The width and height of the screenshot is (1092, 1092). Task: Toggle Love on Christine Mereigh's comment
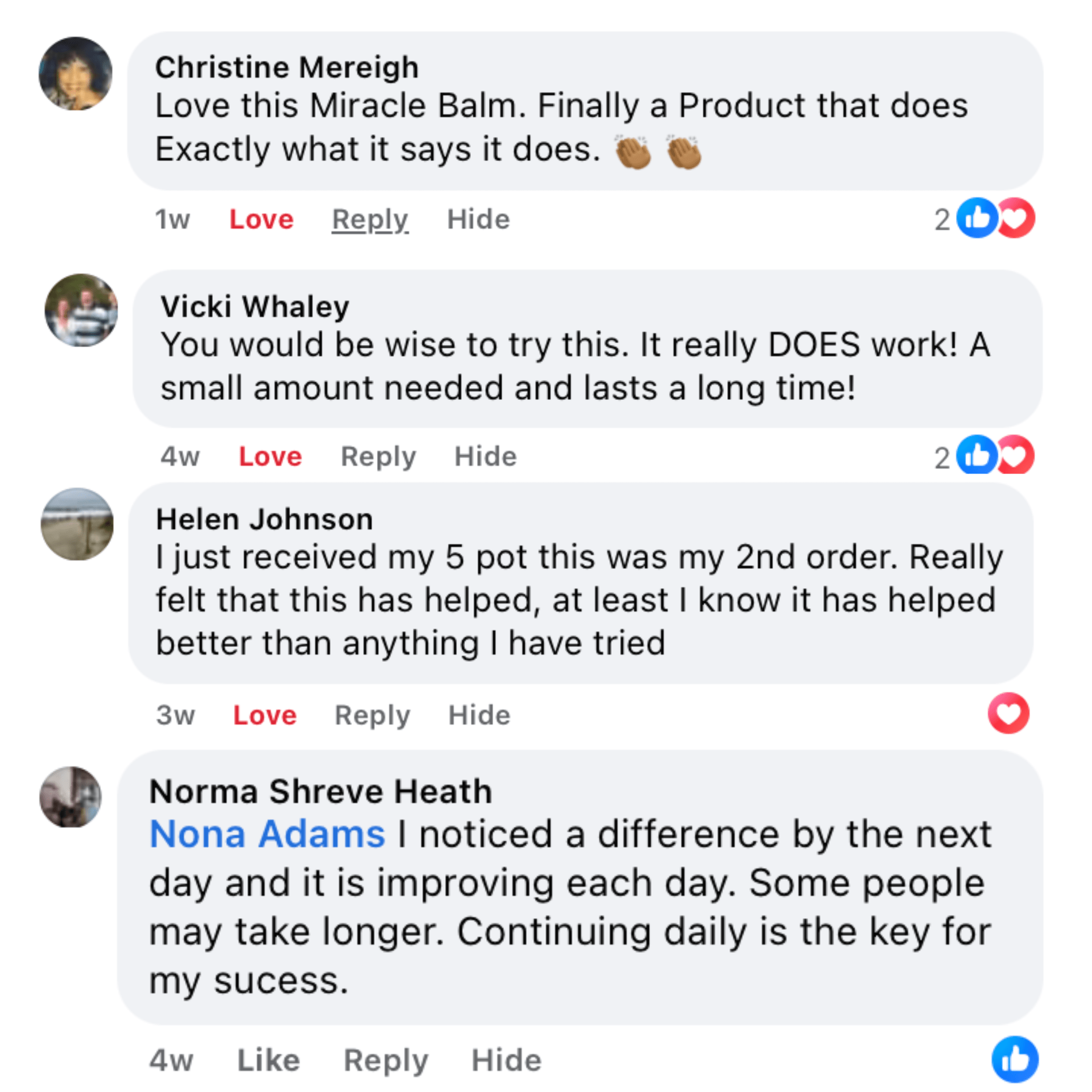click(261, 219)
